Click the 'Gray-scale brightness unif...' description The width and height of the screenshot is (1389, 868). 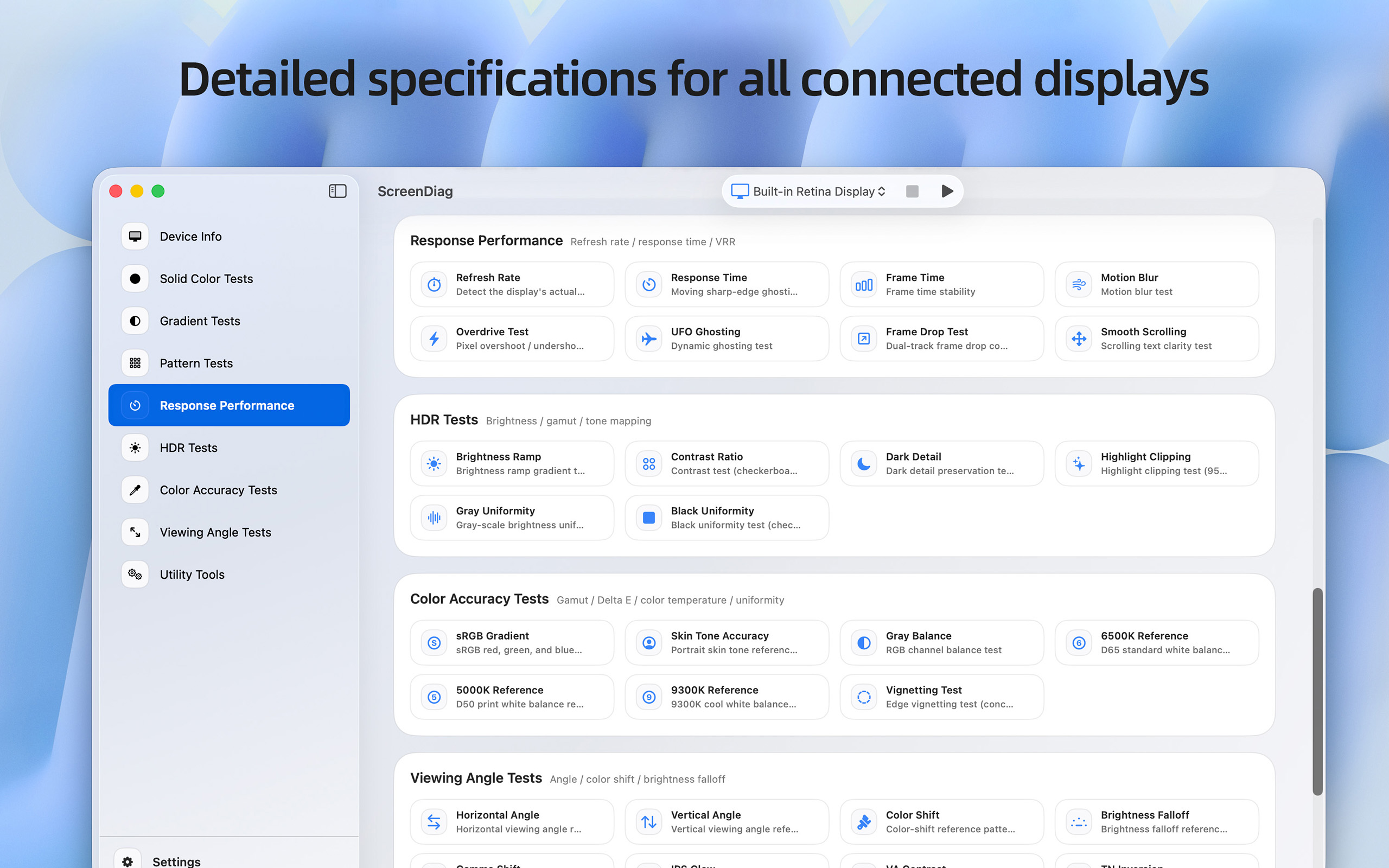[x=519, y=525]
